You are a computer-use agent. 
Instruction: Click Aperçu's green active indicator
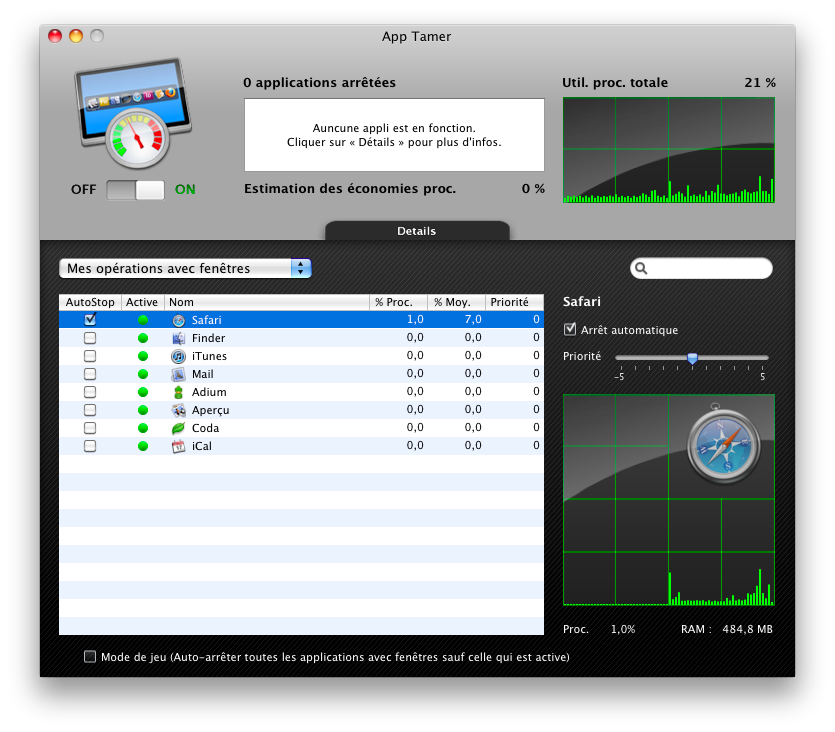click(x=143, y=410)
